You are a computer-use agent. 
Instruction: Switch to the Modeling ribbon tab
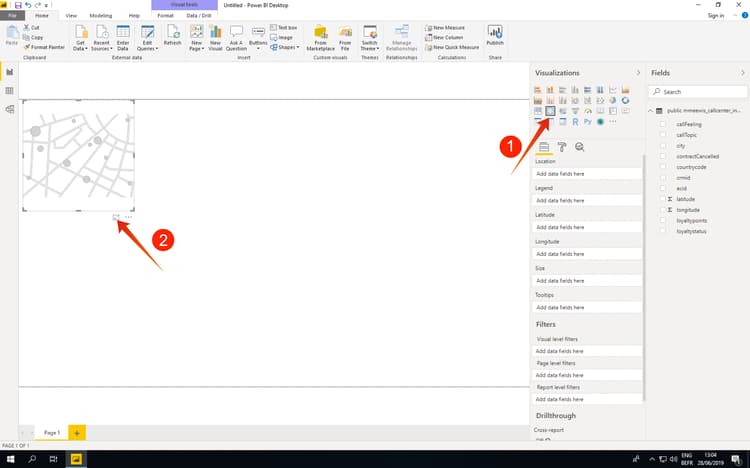tap(101, 16)
